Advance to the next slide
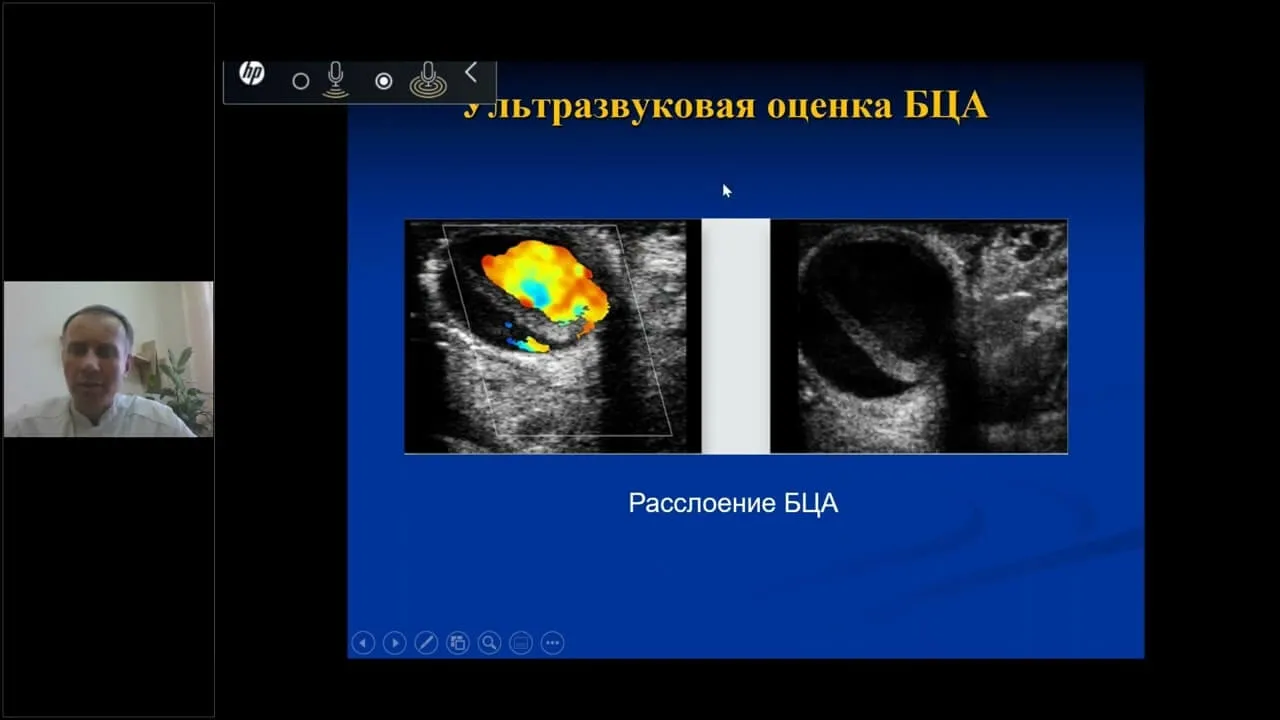The height and width of the screenshot is (720, 1280). pos(395,643)
